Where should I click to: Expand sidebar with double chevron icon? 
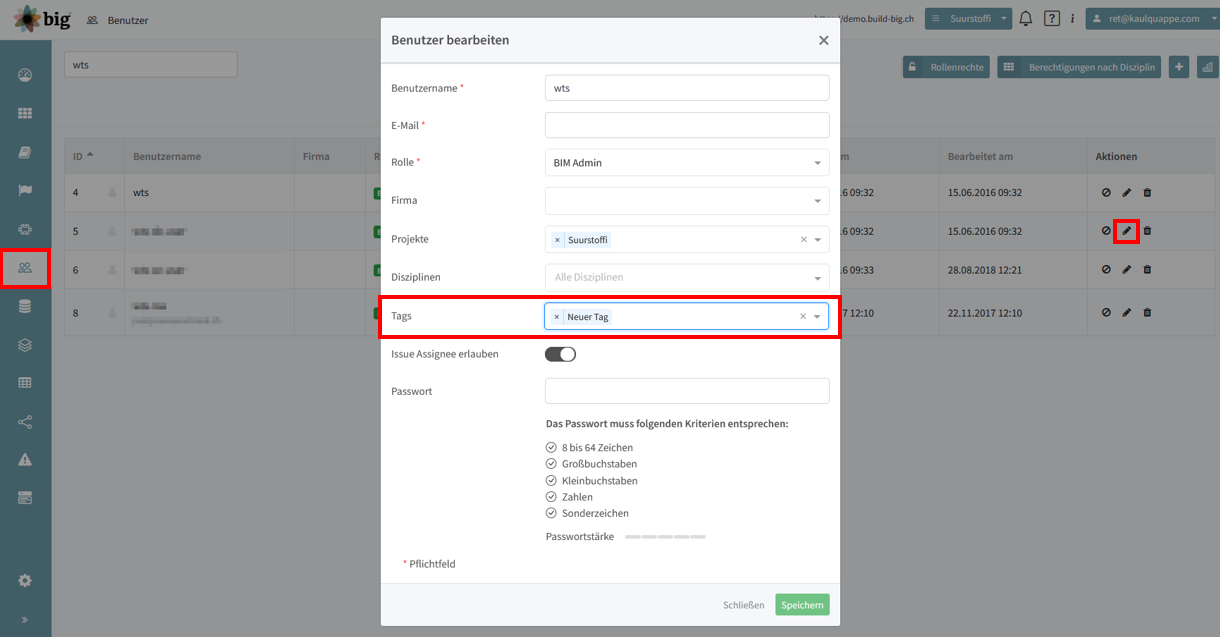click(x=25, y=619)
